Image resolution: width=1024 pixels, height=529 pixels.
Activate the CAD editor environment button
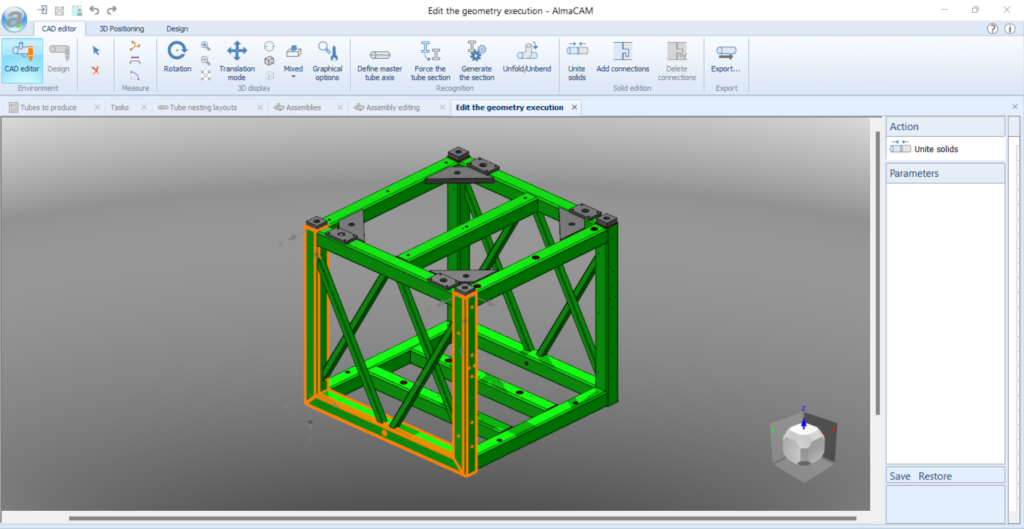tap(22, 60)
